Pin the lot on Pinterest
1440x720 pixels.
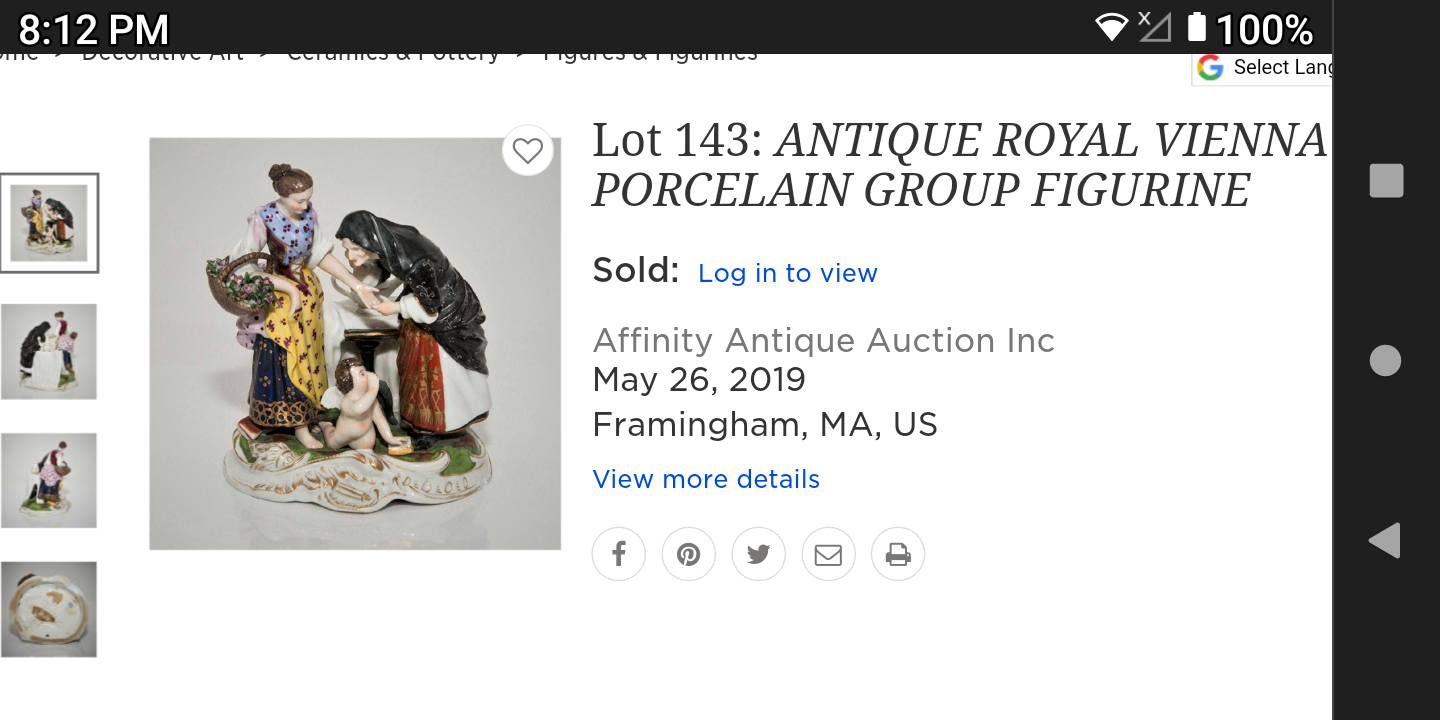click(689, 554)
